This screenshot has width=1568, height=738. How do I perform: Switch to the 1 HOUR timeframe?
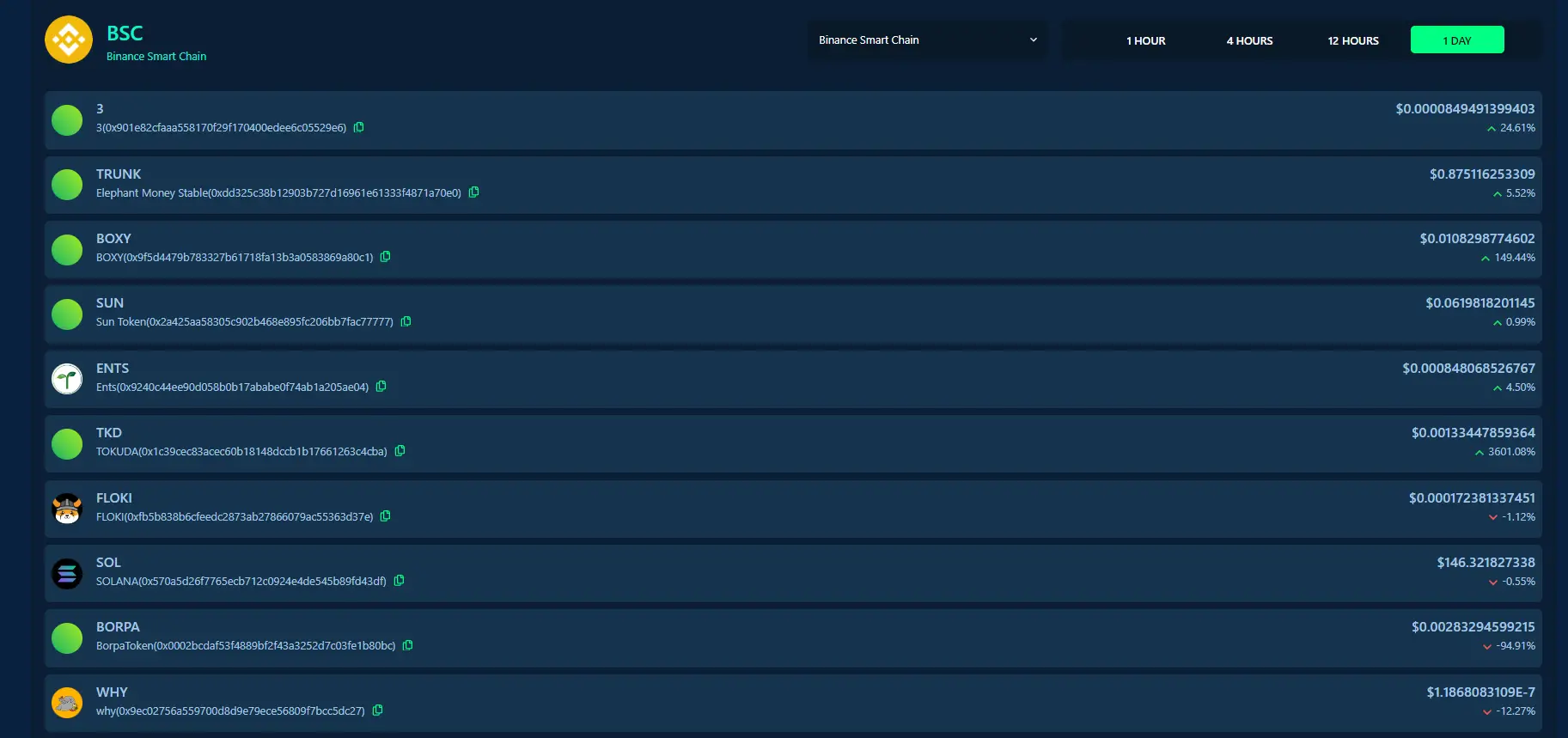(1146, 40)
